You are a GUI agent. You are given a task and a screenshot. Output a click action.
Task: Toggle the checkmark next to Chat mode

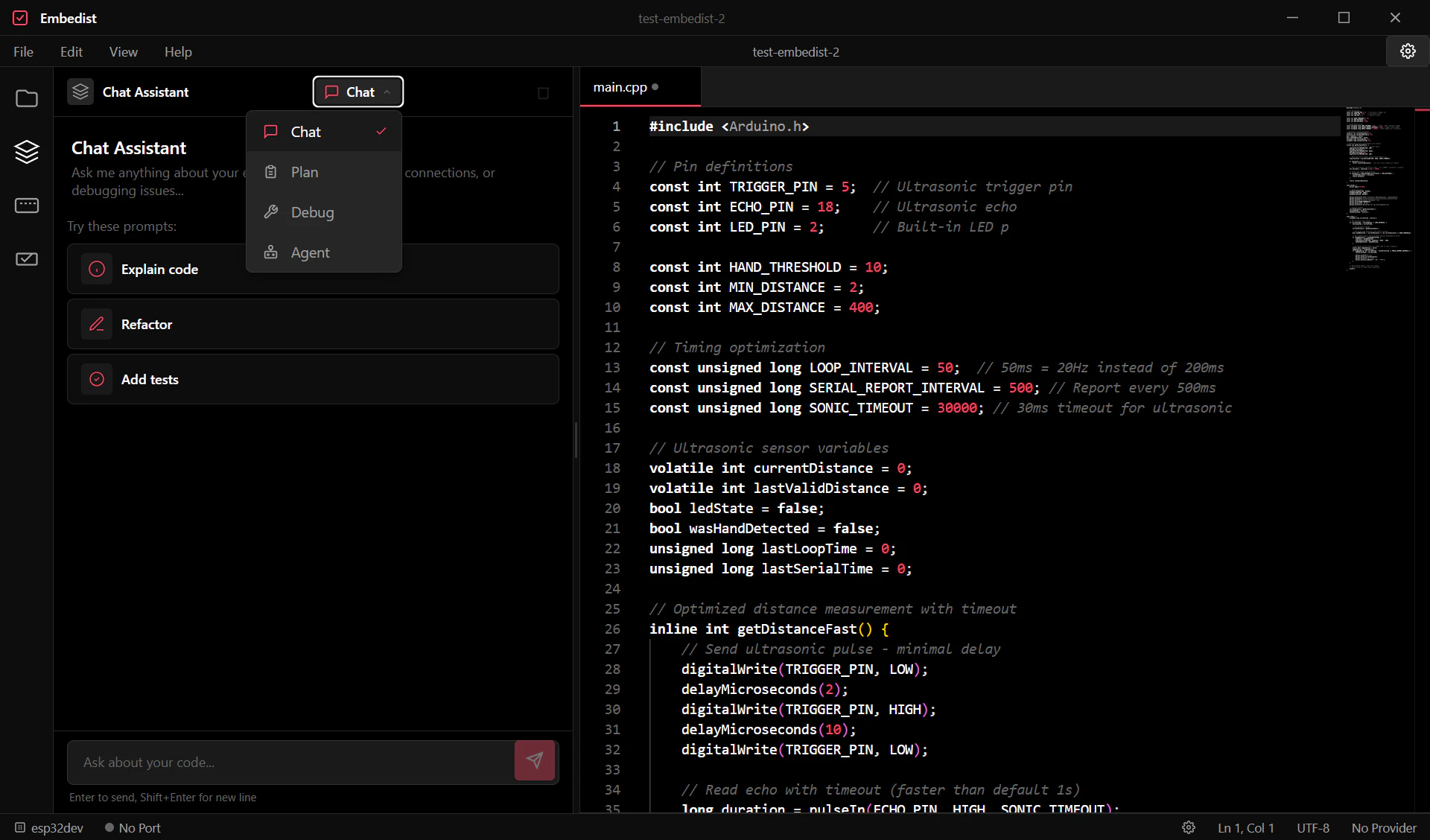[381, 131]
